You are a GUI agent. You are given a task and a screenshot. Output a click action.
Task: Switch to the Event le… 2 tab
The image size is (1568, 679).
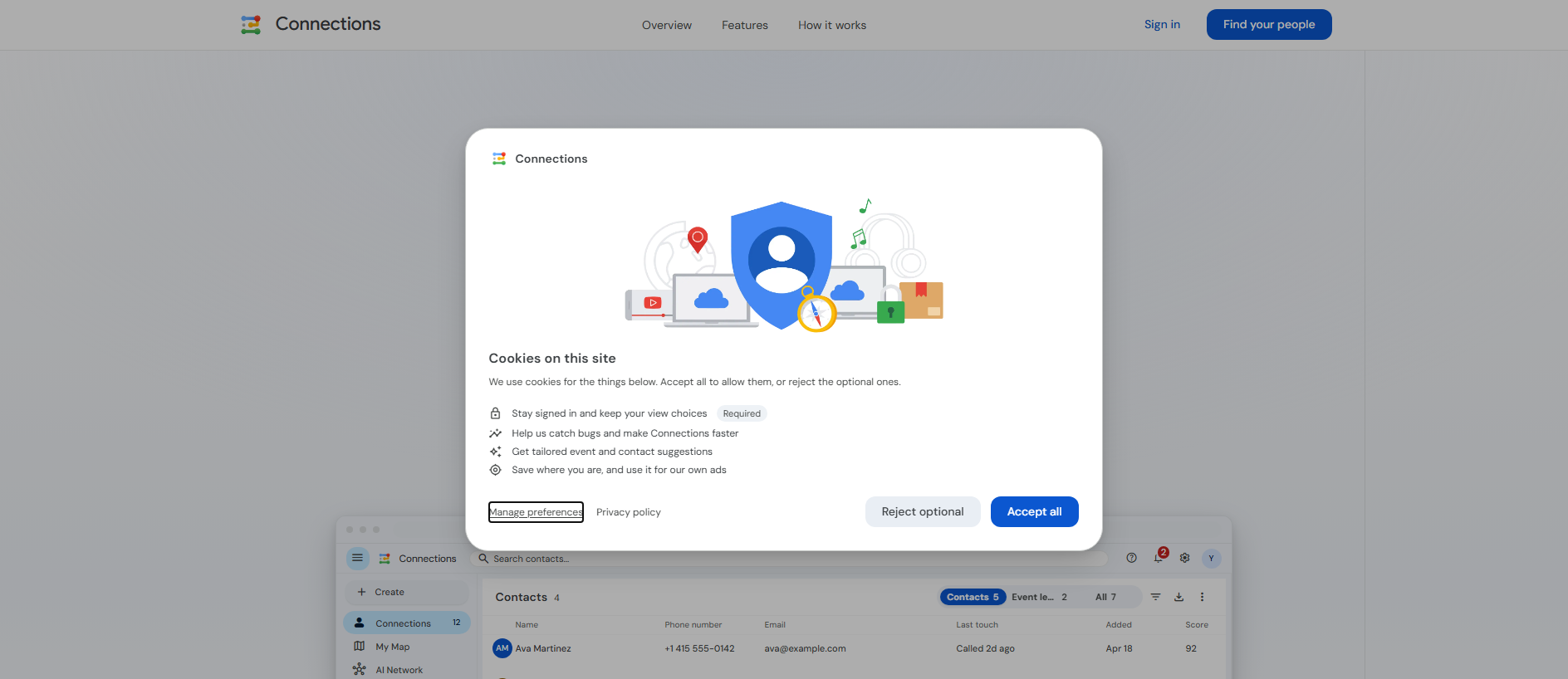click(x=1039, y=597)
